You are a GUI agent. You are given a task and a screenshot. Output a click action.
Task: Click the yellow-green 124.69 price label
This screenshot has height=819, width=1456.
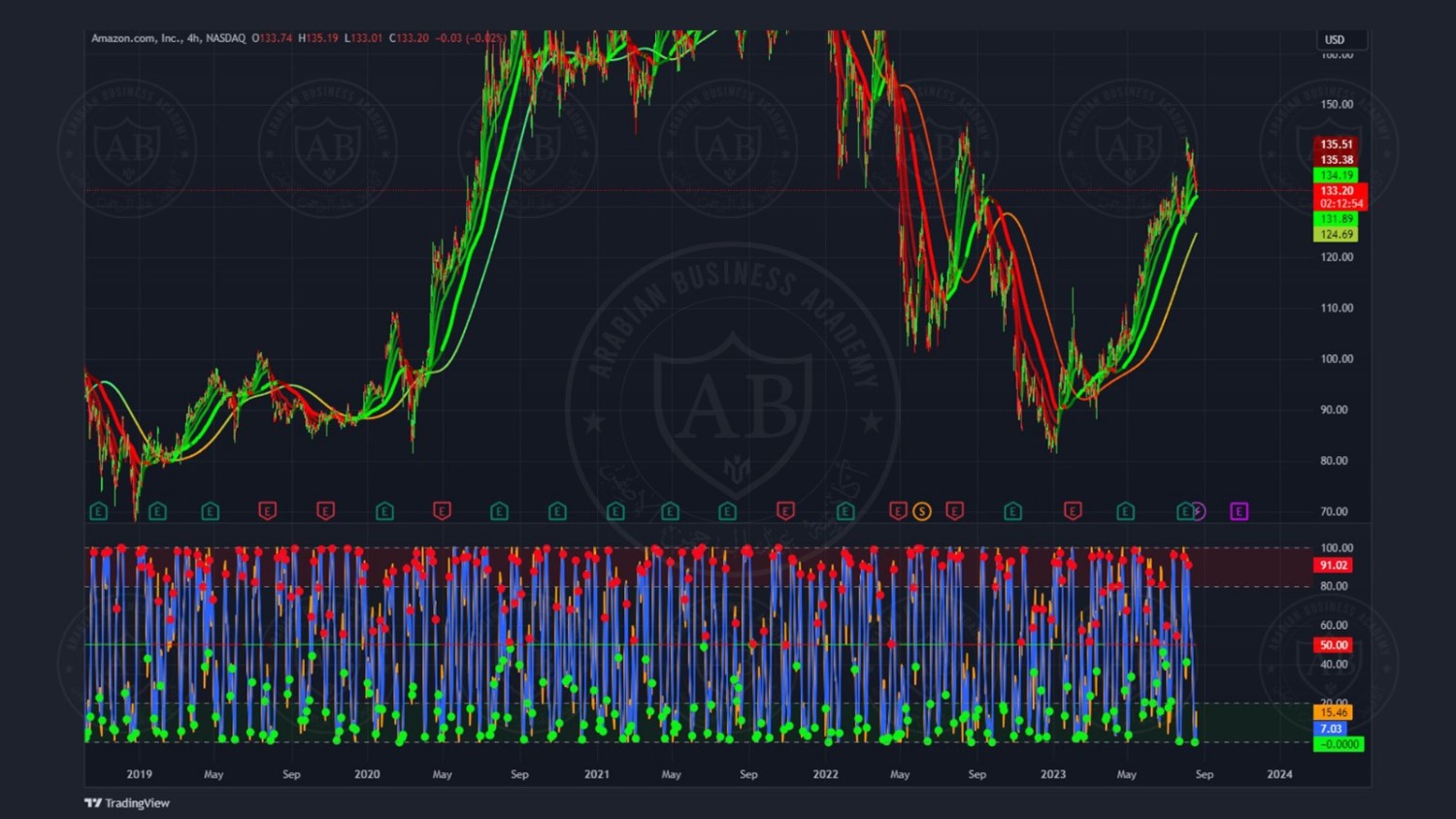click(1337, 235)
